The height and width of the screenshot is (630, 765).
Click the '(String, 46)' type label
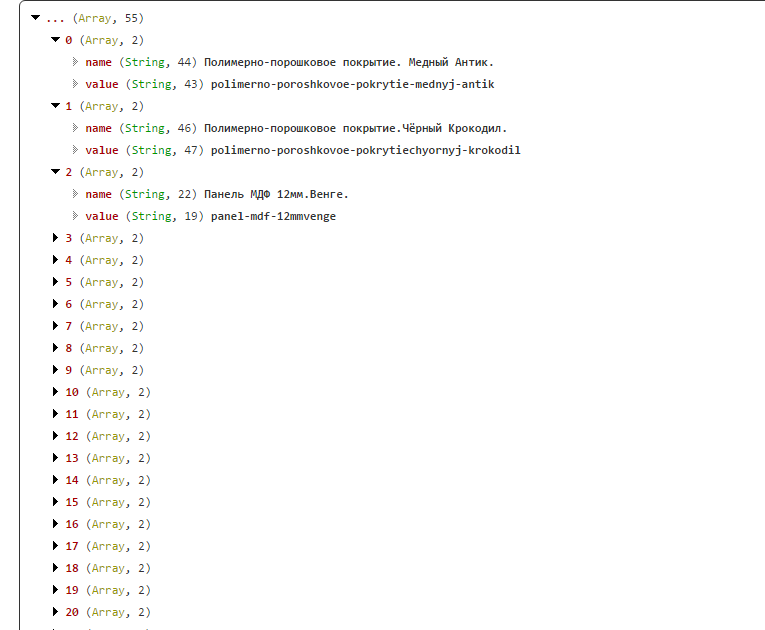158,128
